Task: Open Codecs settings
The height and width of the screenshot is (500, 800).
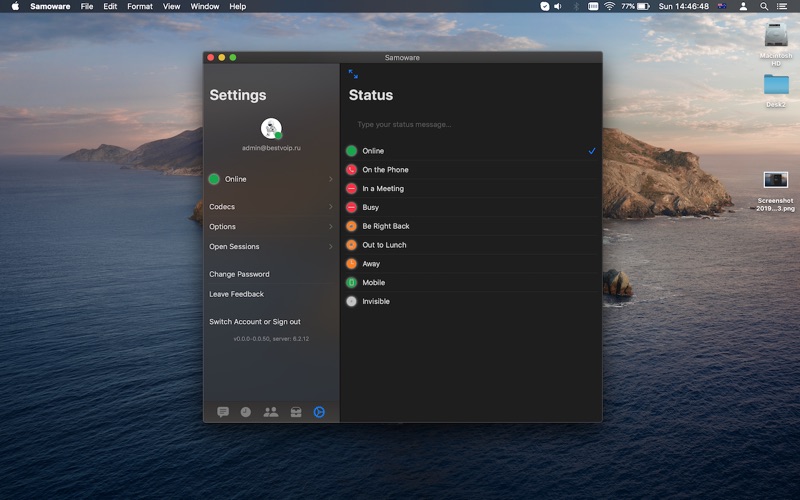Action: [271, 207]
